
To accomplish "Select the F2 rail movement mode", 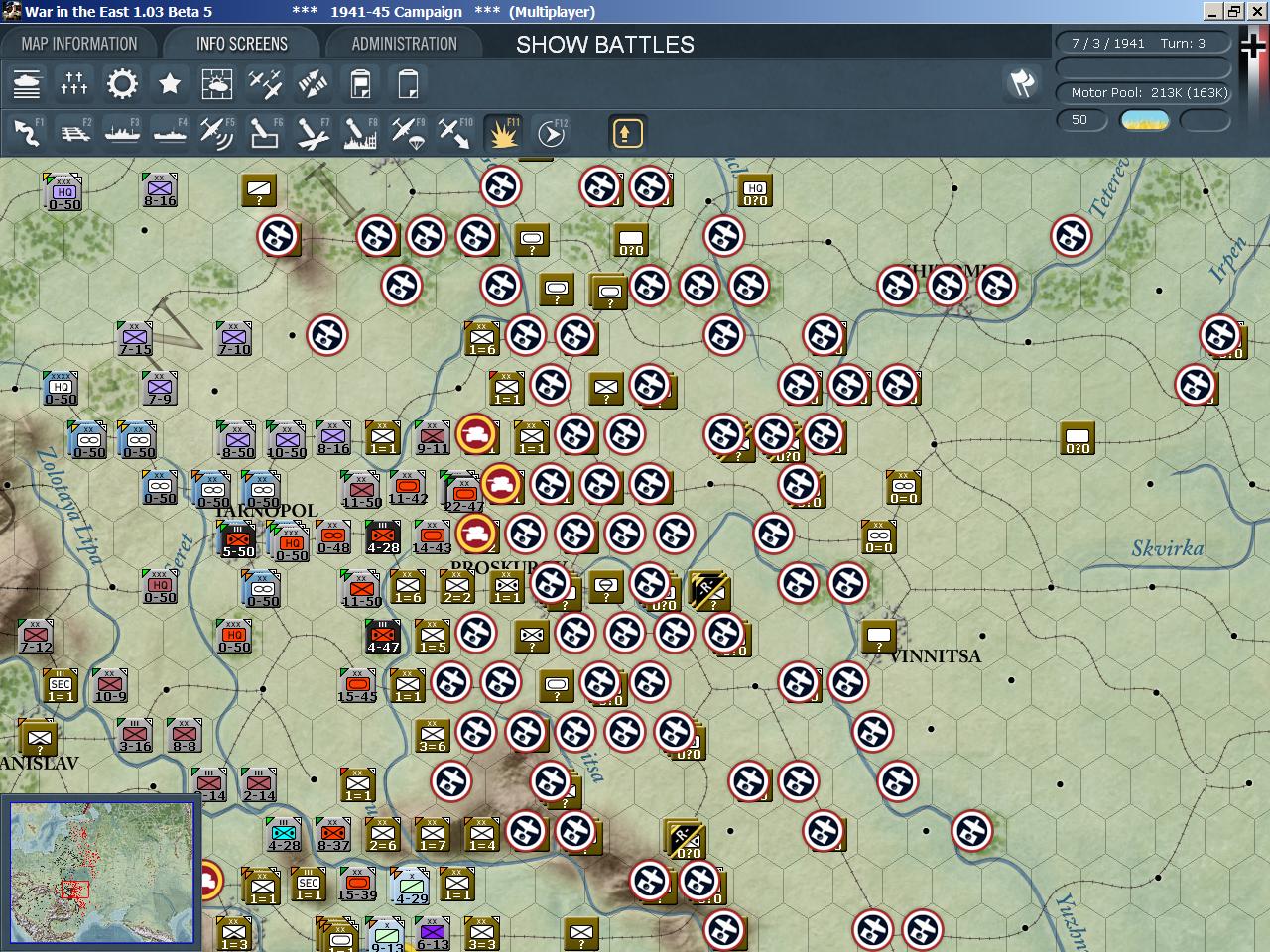I will [74, 133].
